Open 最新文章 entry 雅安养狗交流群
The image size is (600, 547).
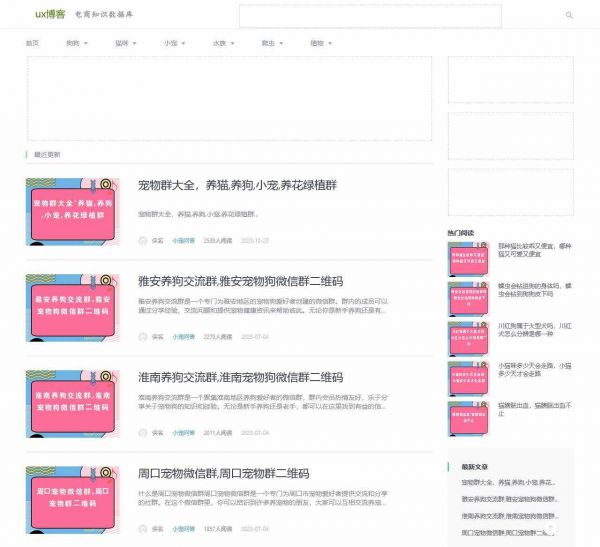[x=510, y=499]
